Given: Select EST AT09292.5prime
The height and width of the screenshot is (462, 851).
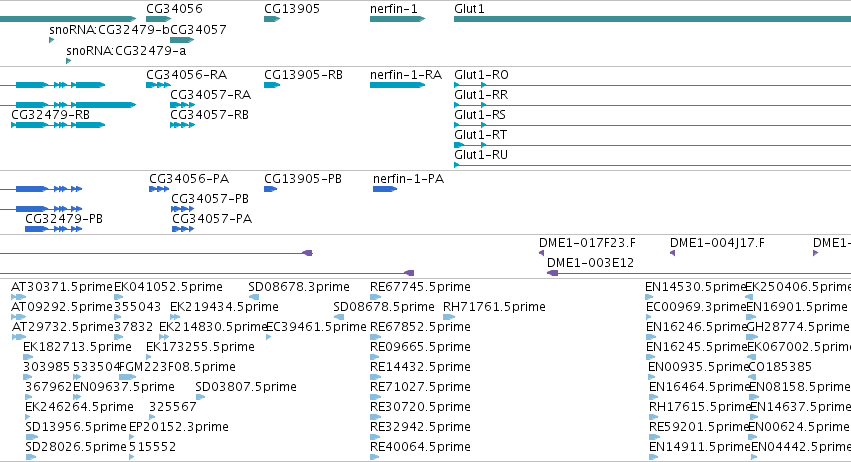Looking at the screenshot, I should 62,307.
